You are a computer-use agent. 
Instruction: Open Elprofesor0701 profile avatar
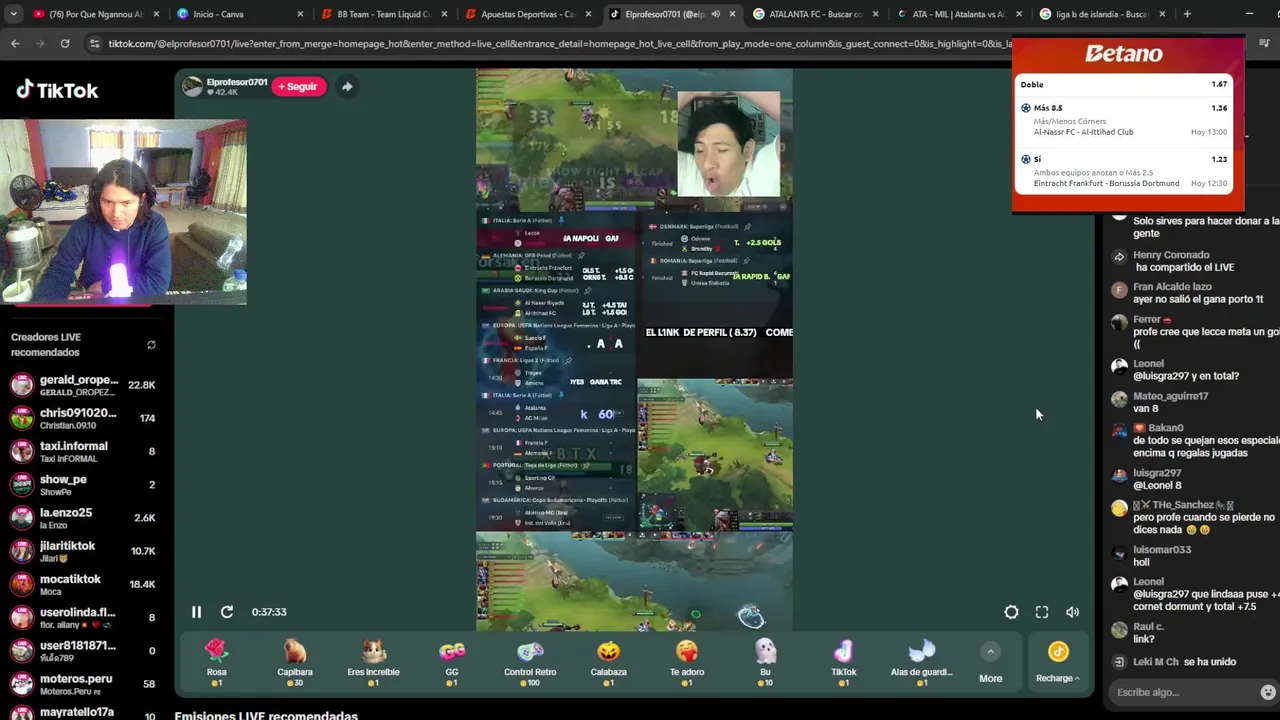(192, 87)
